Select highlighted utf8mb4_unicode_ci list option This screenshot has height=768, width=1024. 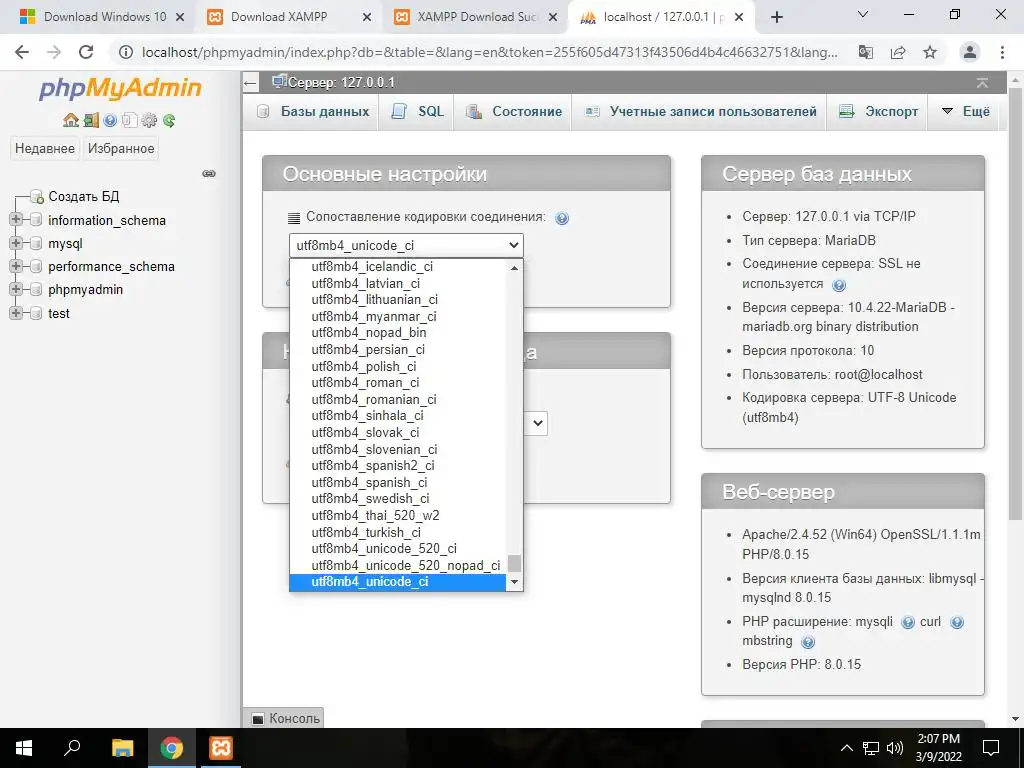point(397,581)
